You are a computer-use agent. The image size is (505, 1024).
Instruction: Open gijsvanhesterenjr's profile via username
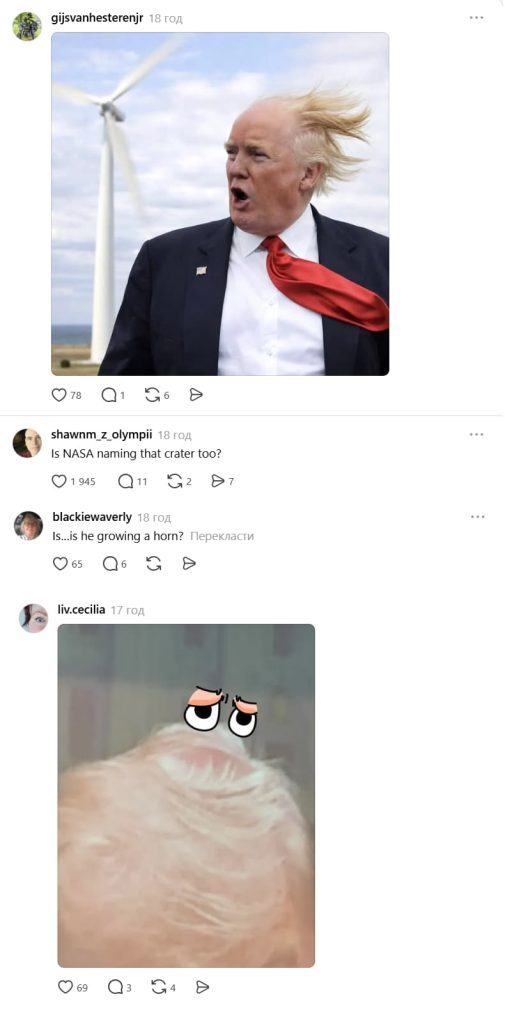[97, 18]
